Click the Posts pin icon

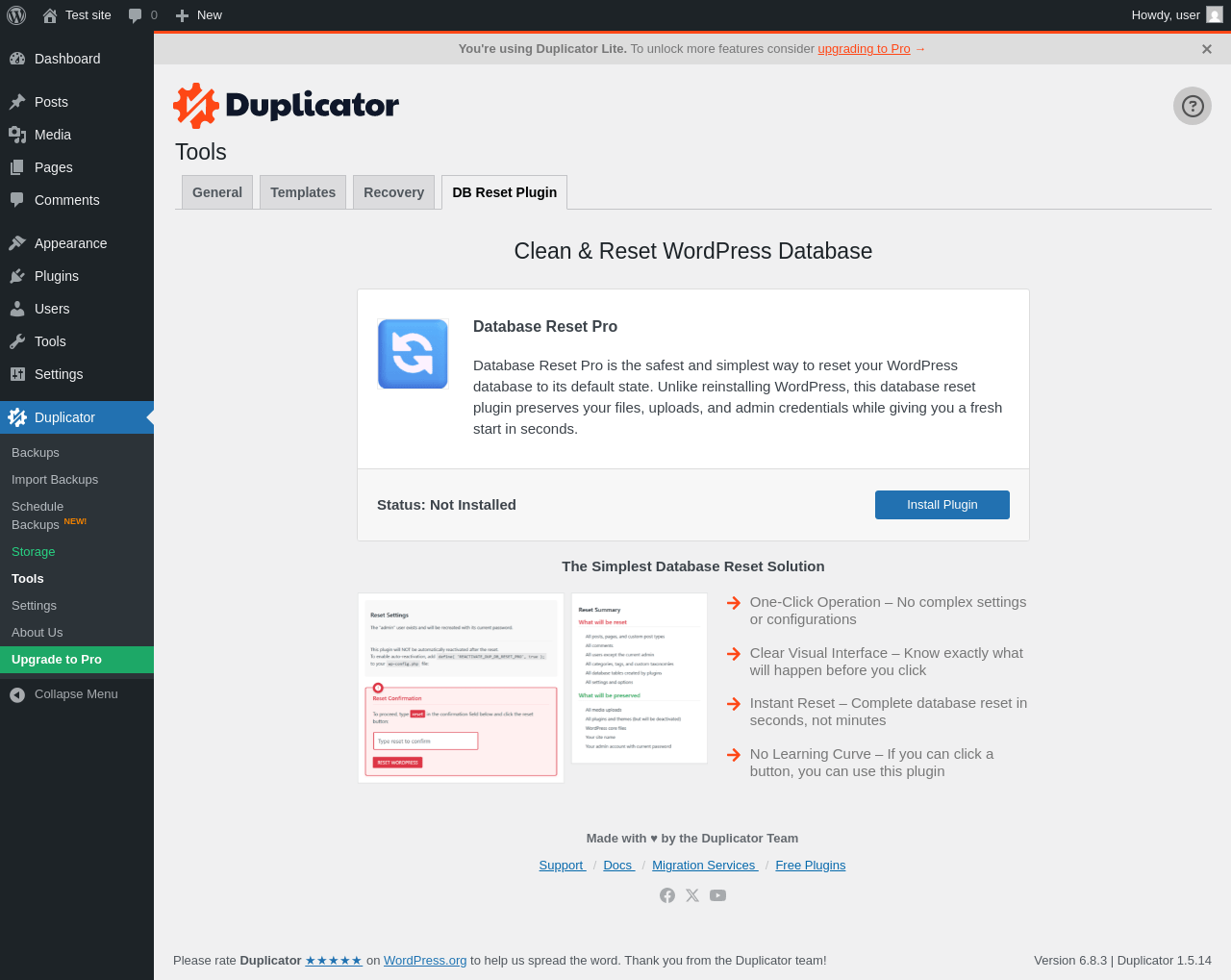17,102
